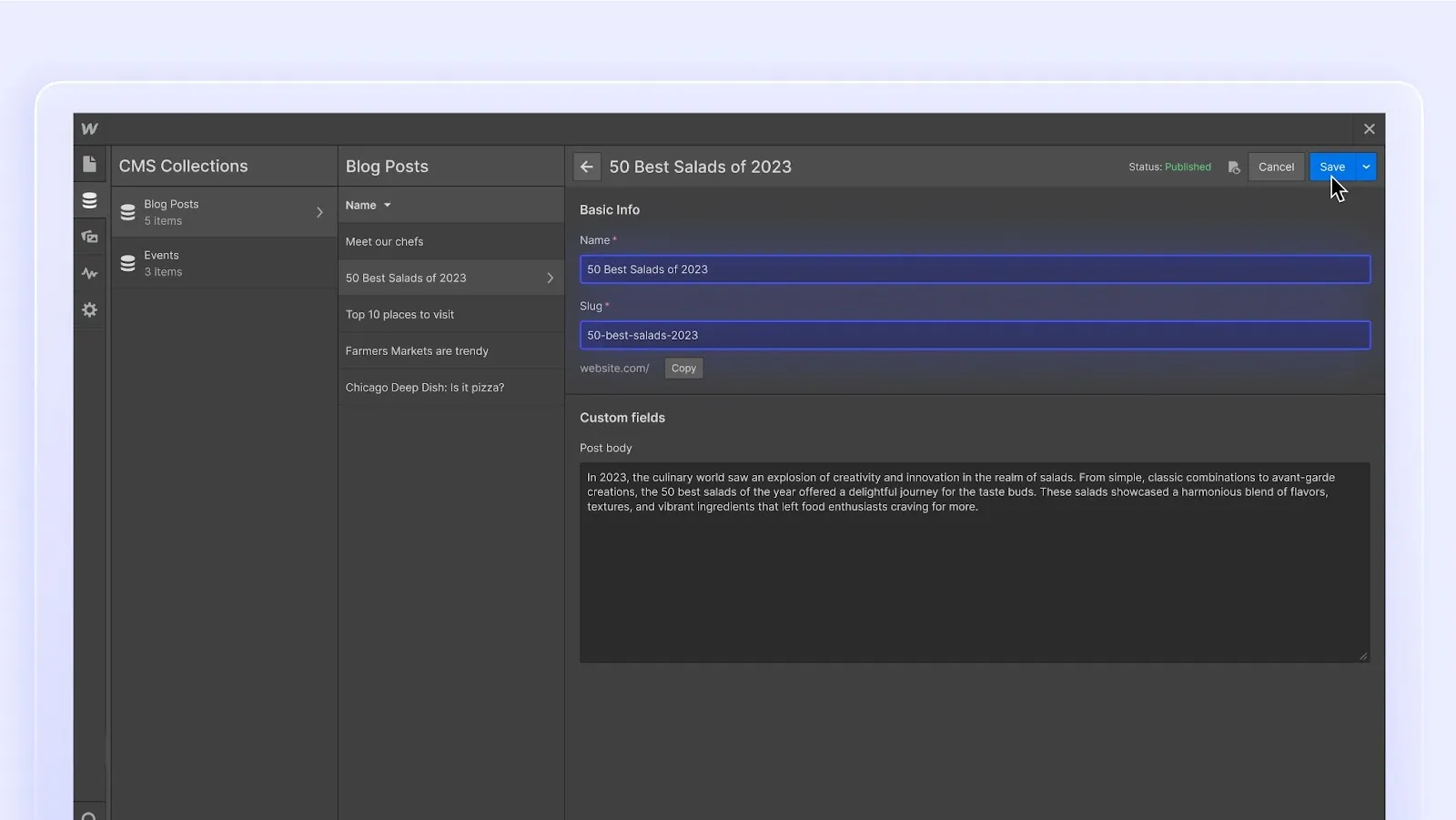Viewport: 1456px width, 820px height.
Task: Cancel editing the post
Action: point(1276,167)
